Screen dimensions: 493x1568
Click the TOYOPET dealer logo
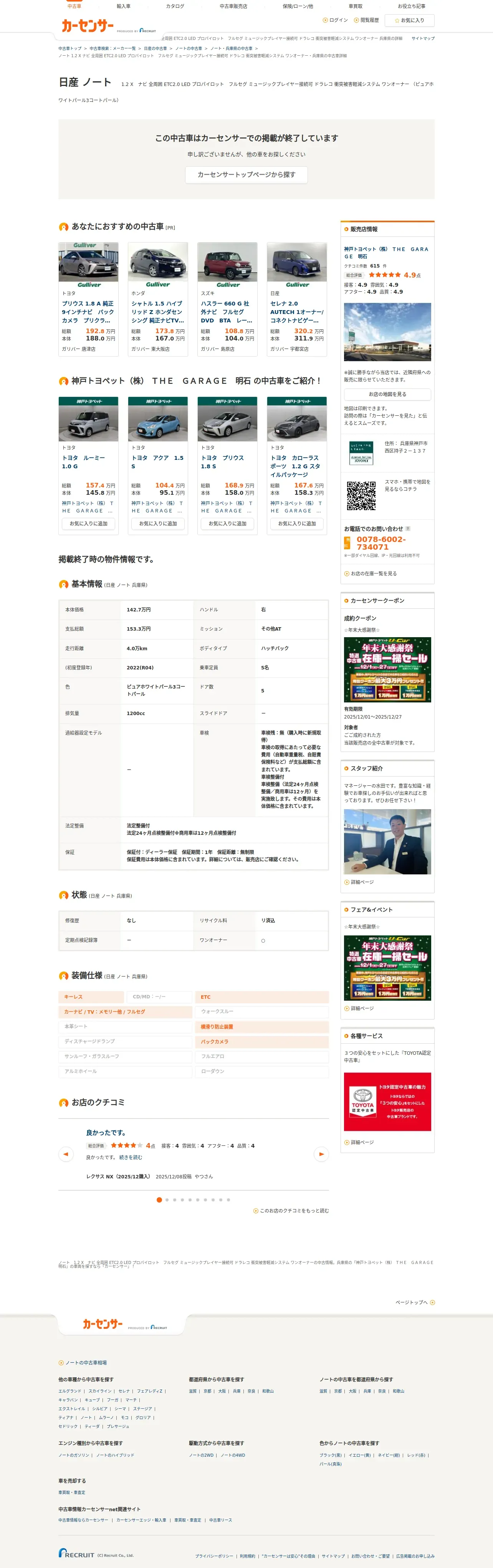(362, 453)
